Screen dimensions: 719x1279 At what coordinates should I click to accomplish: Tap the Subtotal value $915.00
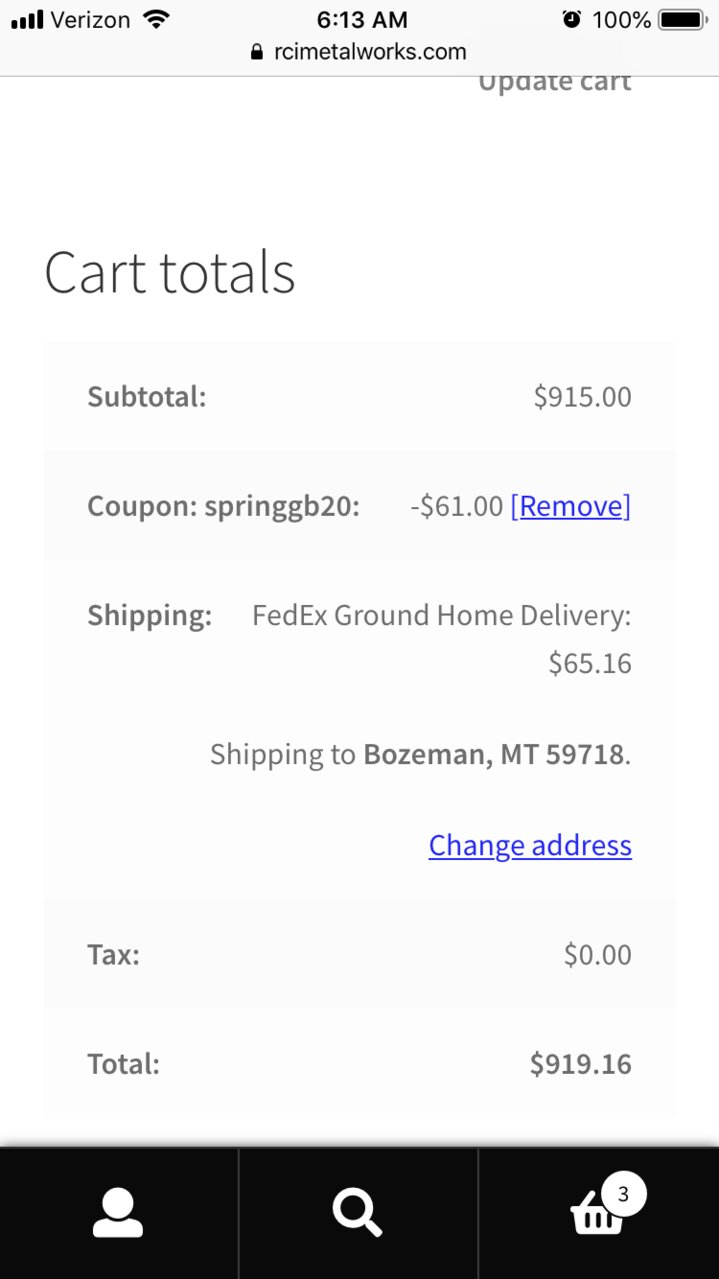point(582,397)
